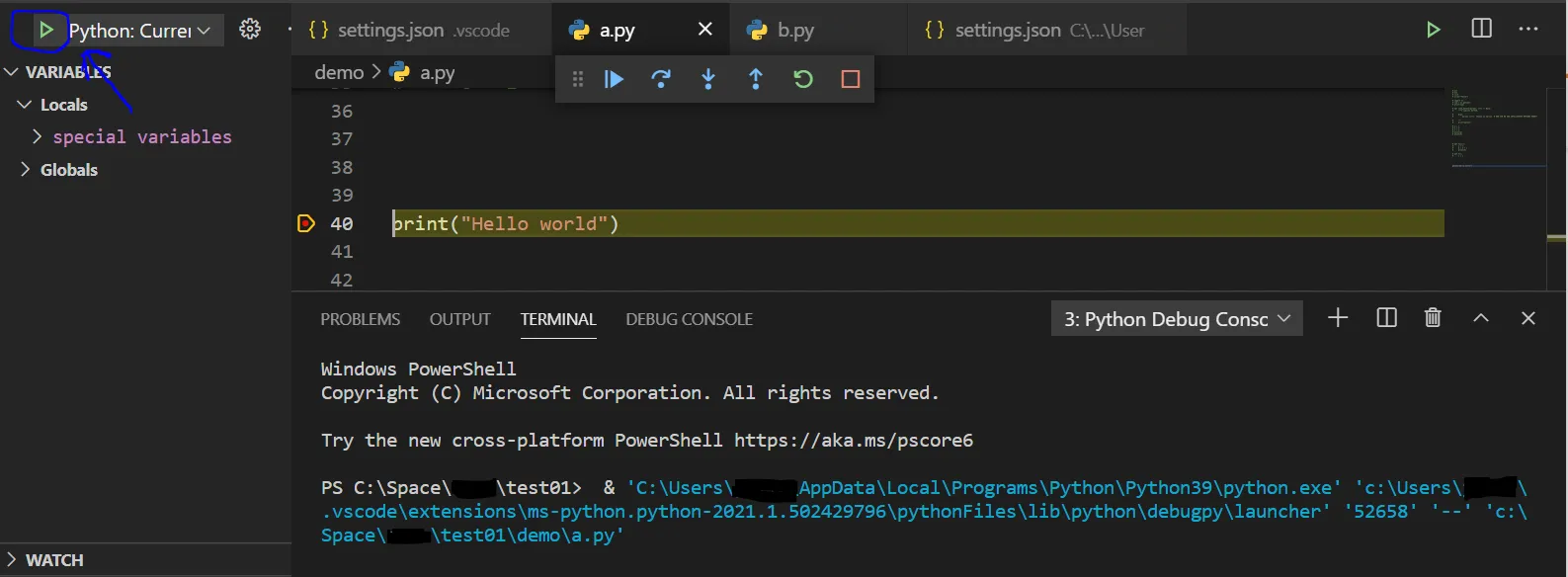Open the User settings.json tab
Viewport: 1568px width, 577px height.
1034,31
